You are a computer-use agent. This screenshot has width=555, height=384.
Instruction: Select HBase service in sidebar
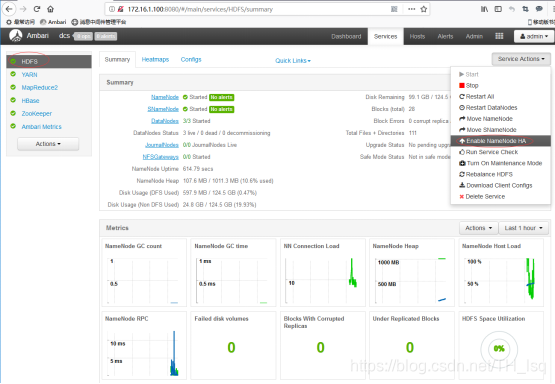[x=30, y=101]
